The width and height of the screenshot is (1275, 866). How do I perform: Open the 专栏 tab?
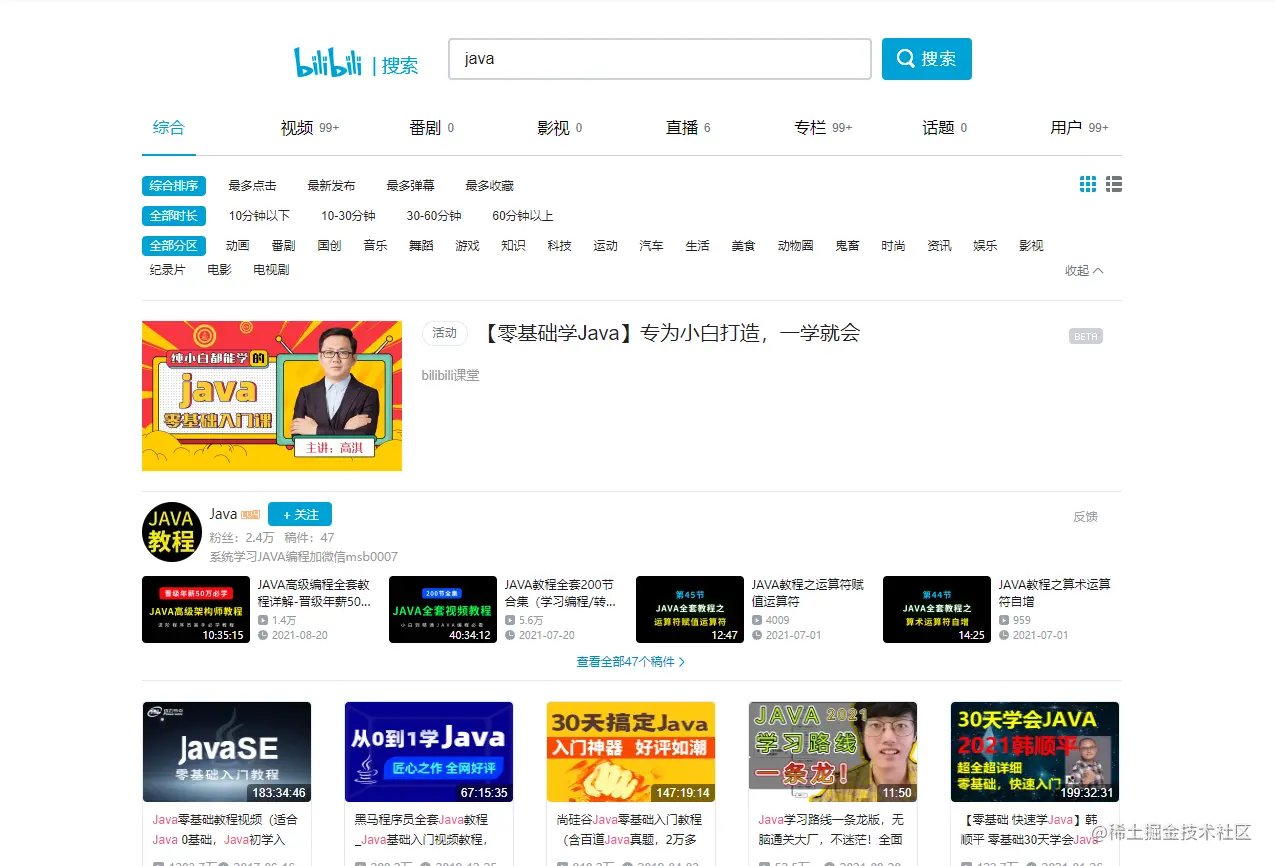coord(823,128)
